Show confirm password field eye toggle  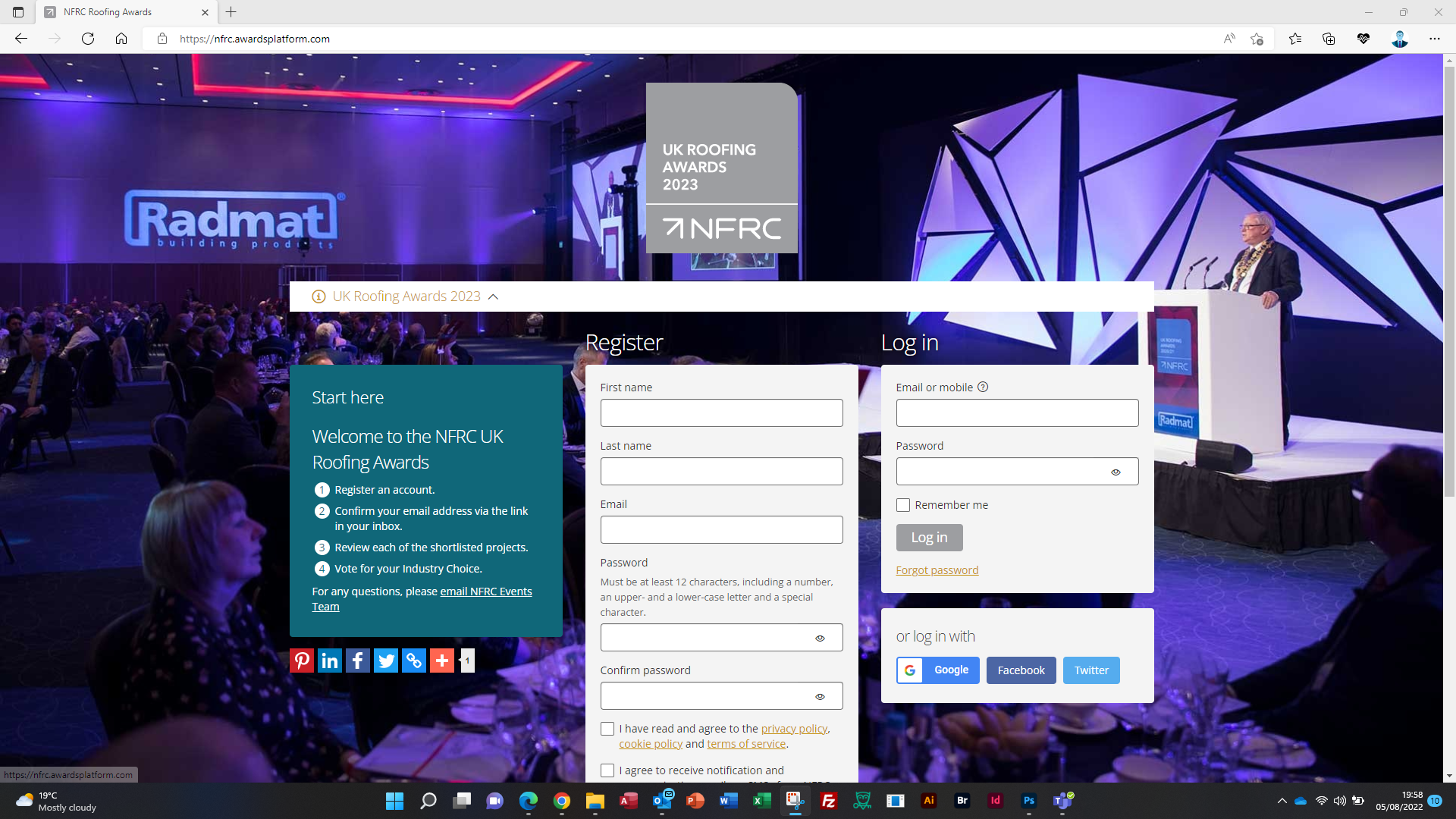point(820,696)
